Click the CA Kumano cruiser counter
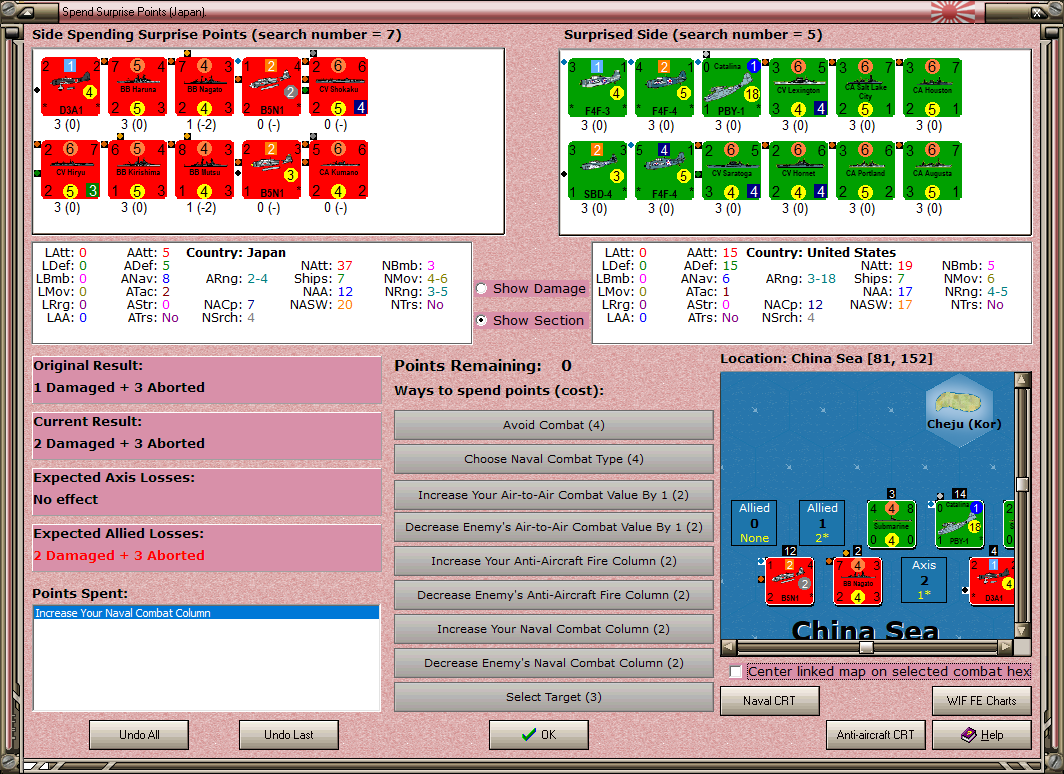Viewport: 1064px width, 774px height. tap(339, 170)
